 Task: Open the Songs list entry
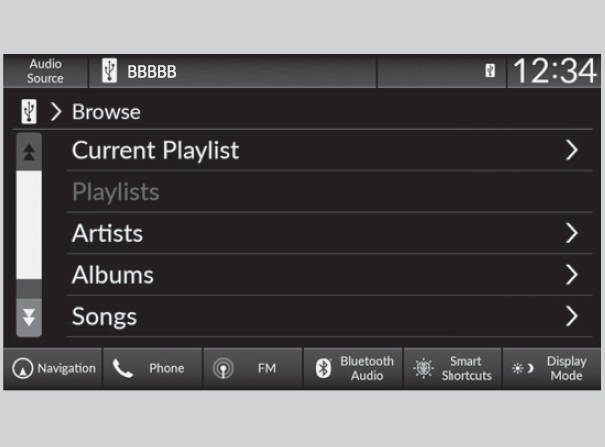pyautogui.click(x=104, y=317)
